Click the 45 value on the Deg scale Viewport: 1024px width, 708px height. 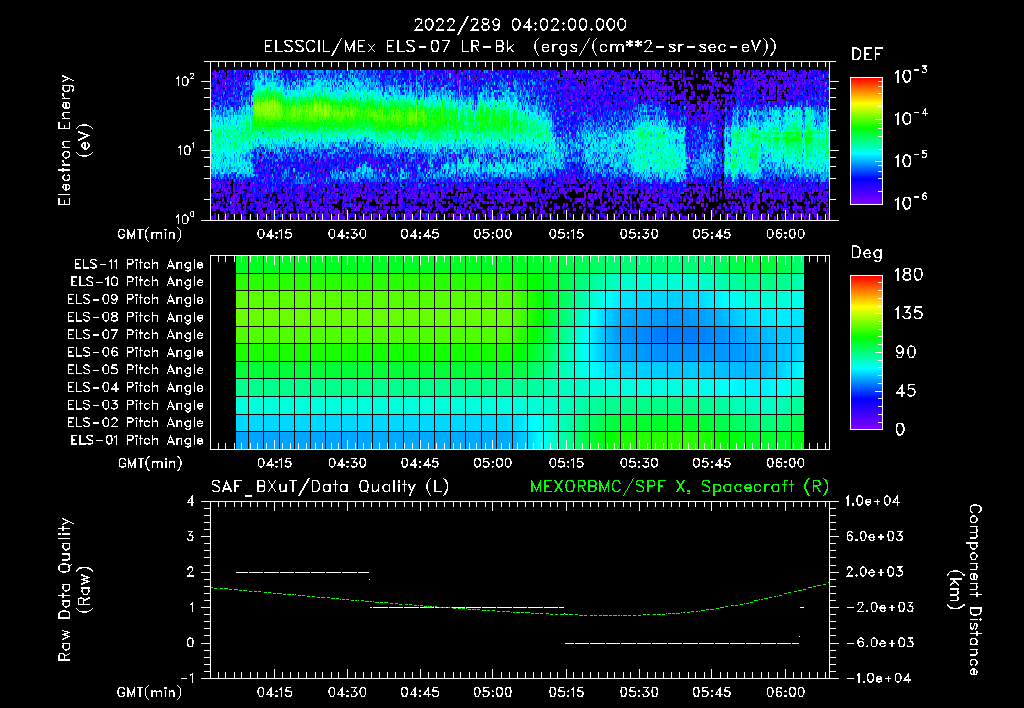click(905, 391)
